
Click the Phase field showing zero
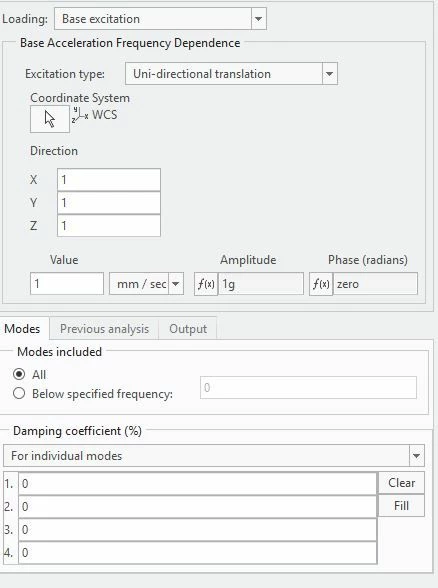(375, 284)
